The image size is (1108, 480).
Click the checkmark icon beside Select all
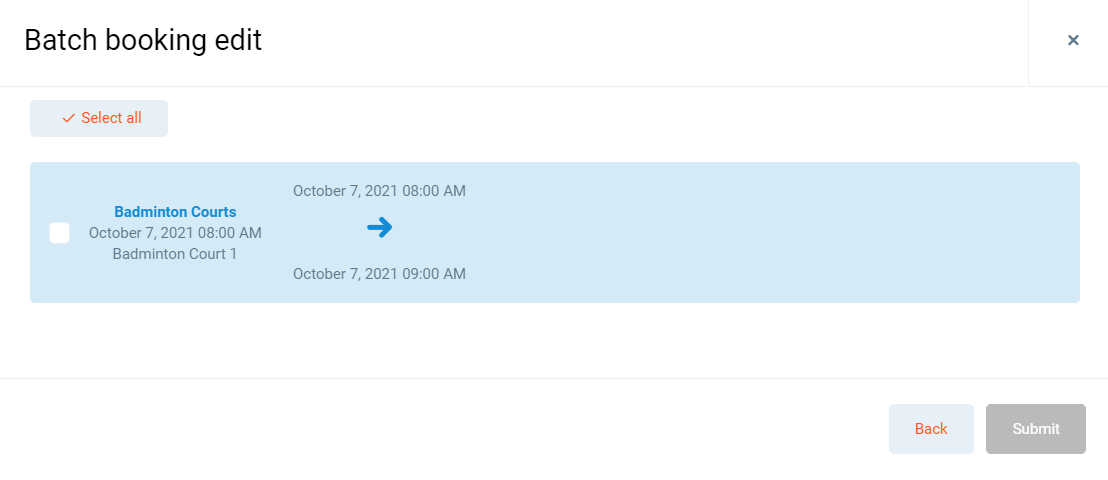point(68,118)
